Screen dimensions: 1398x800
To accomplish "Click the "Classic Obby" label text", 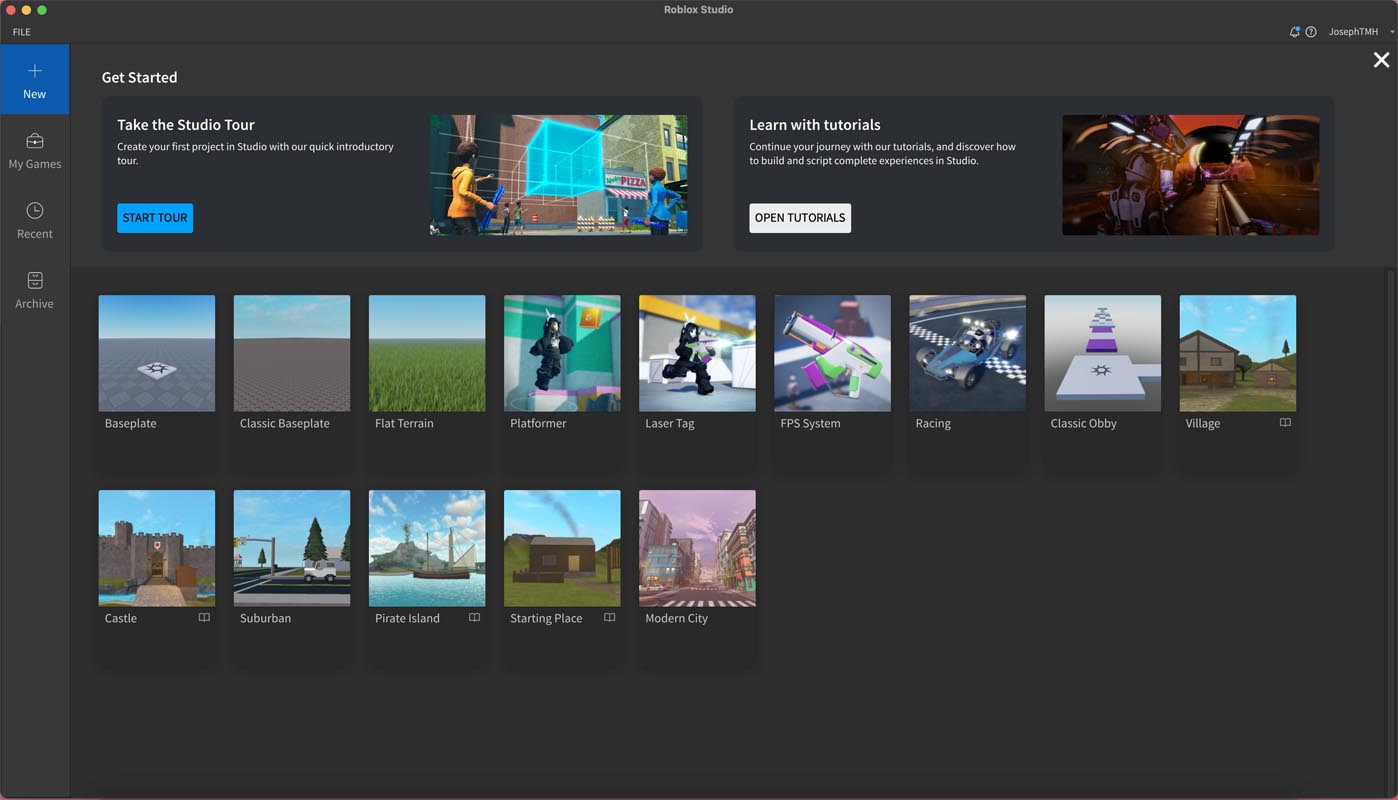I will pyautogui.click(x=1084, y=424).
